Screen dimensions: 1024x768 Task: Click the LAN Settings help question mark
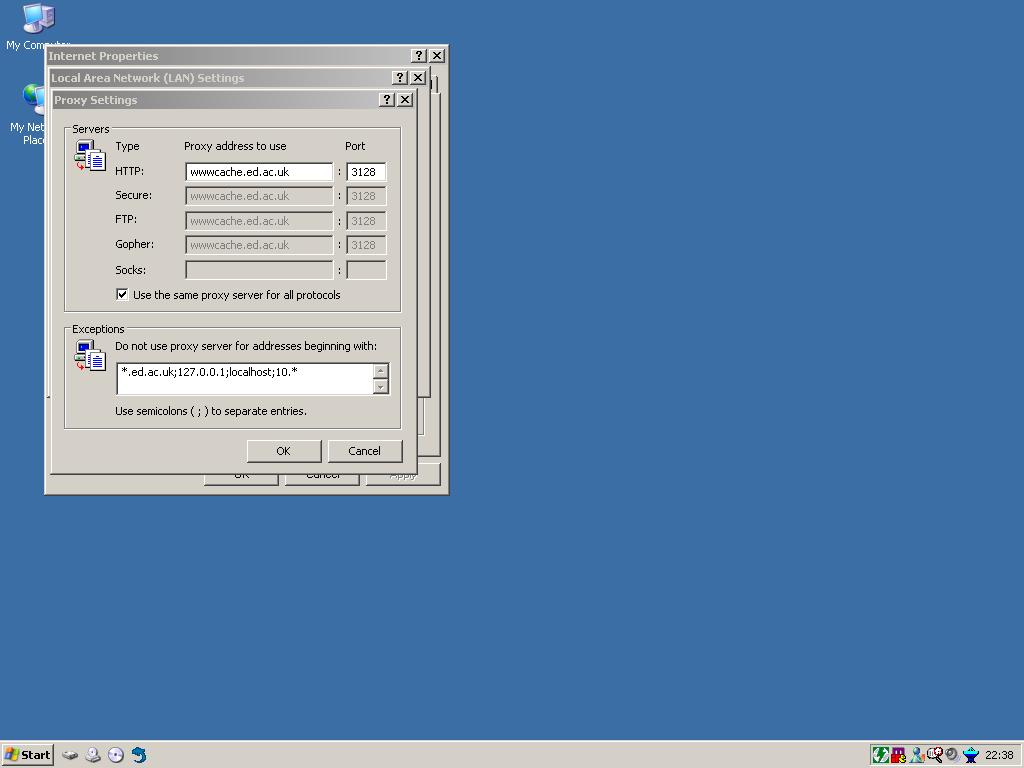(x=400, y=78)
